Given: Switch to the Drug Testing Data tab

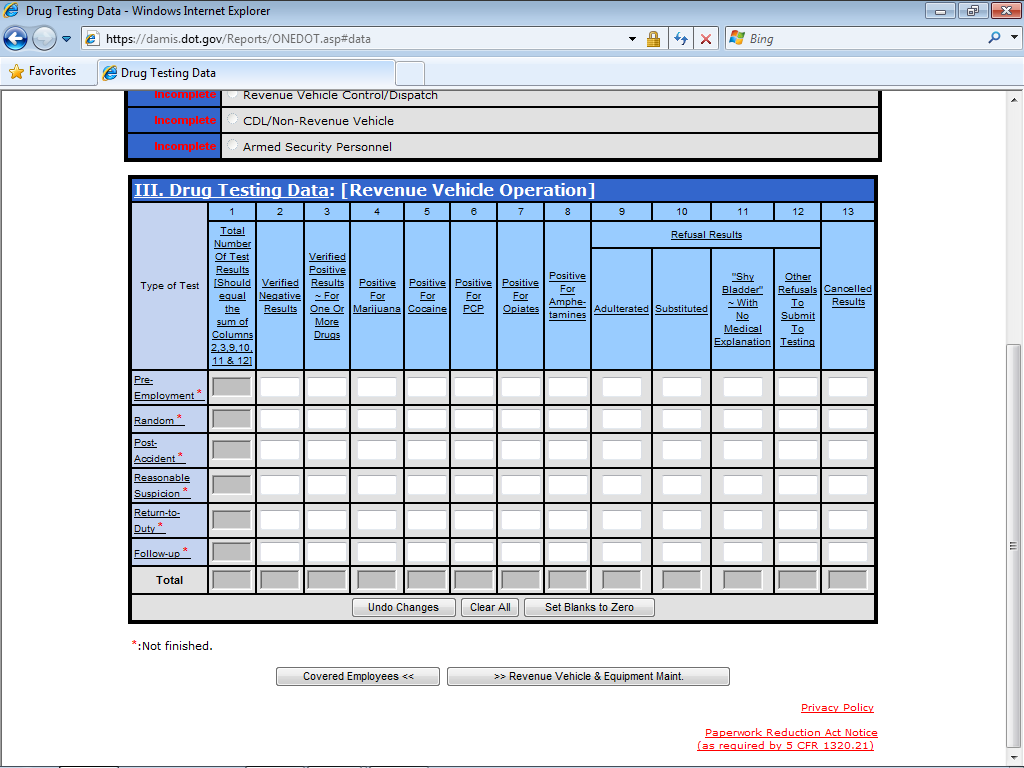Looking at the screenshot, I should click(x=245, y=73).
